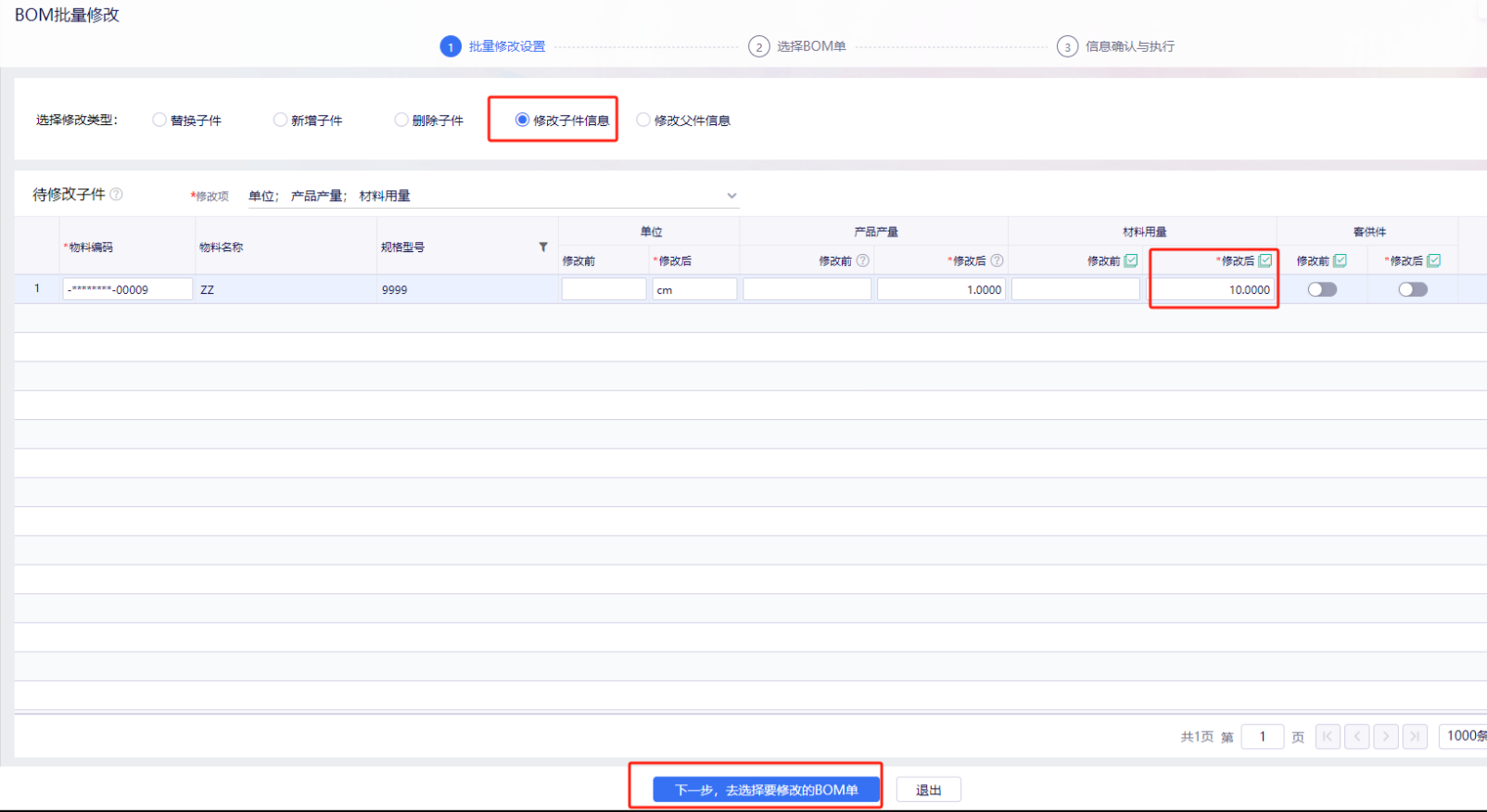The image size is (1487, 812).
Task: Toggle checkbox beside 材料用量 修改前 header
Action: 1131,260
